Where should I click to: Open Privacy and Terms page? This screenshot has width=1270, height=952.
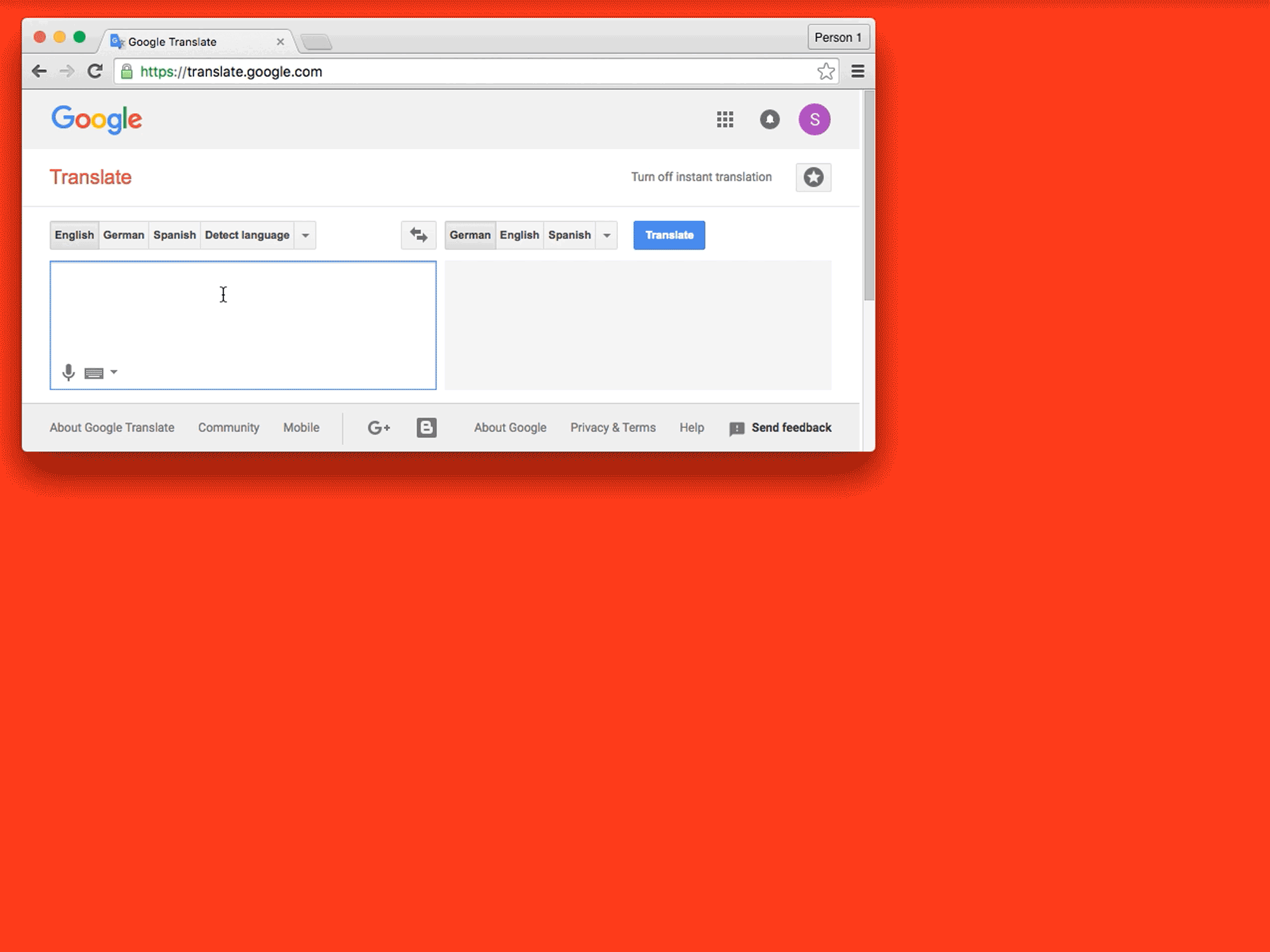tap(611, 427)
